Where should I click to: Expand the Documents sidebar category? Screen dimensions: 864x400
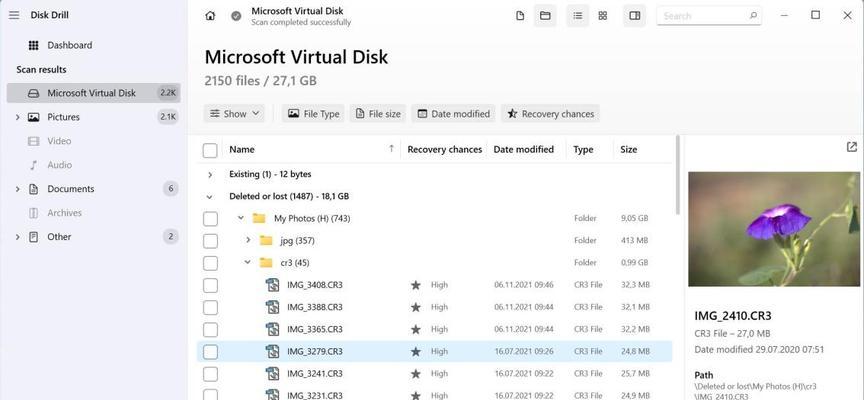(x=17, y=189)
